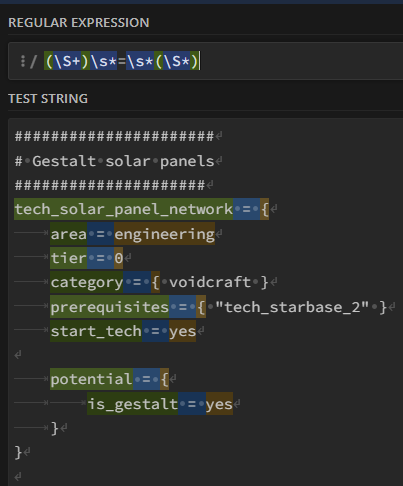Click the 'start_tech' key match

[x=96, y=331]
